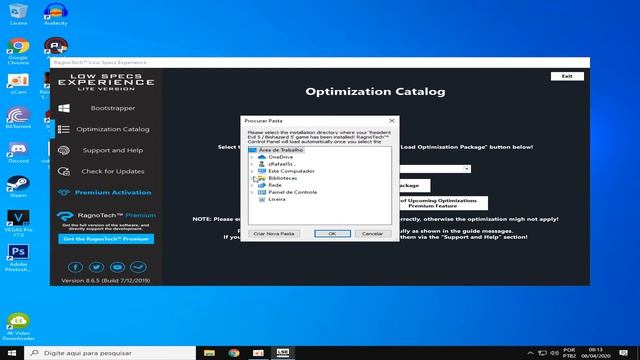The width and height of the screenshot is (640, 360).
Task: Open the optimization selection combo box arrow
Action: 466,169
